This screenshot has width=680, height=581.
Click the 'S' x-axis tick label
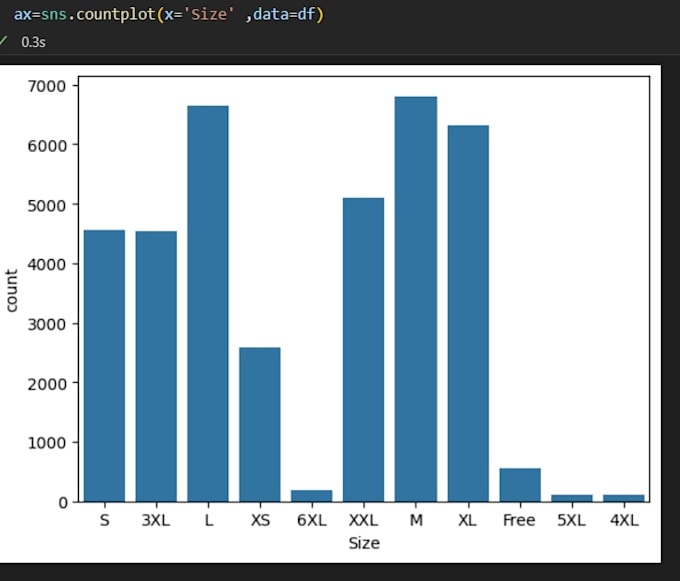tap(105, 520)
